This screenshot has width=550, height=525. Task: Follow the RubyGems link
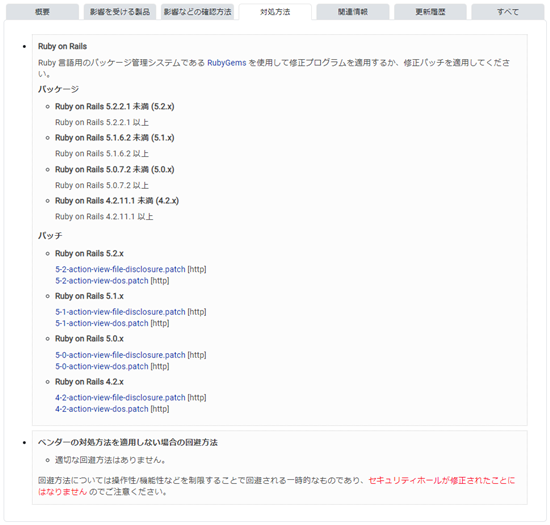tap(227, 63)
